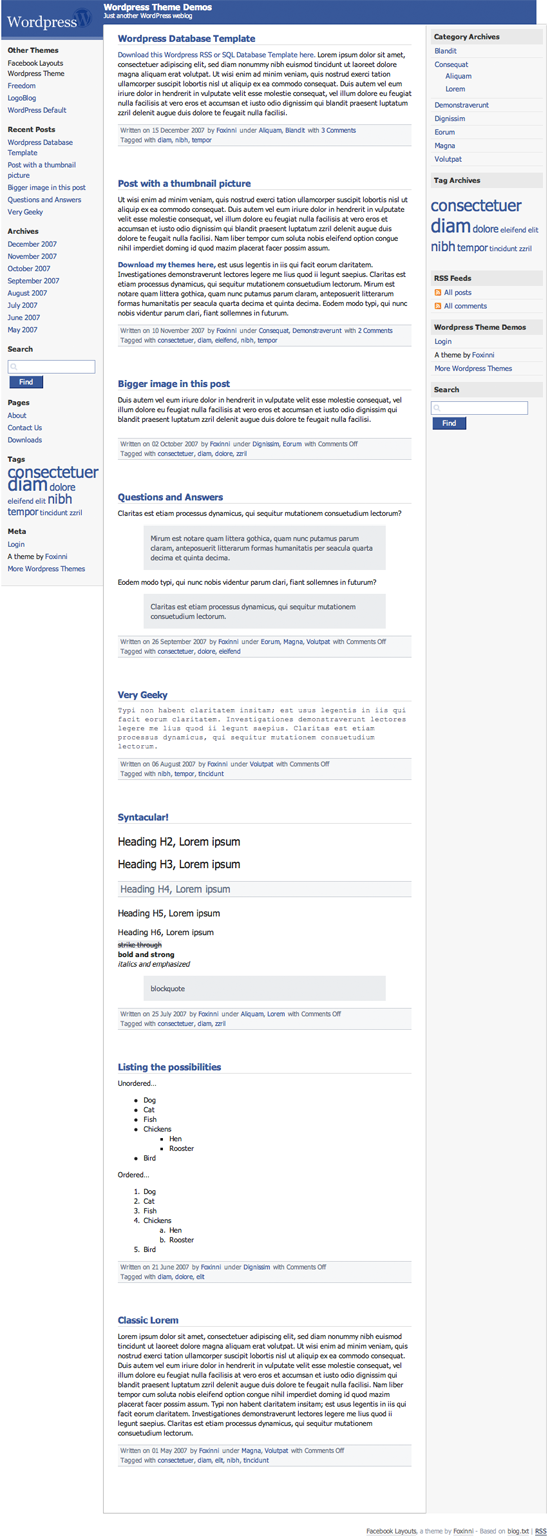Click Find button in the left sidebar

click(x=26, y=383)
